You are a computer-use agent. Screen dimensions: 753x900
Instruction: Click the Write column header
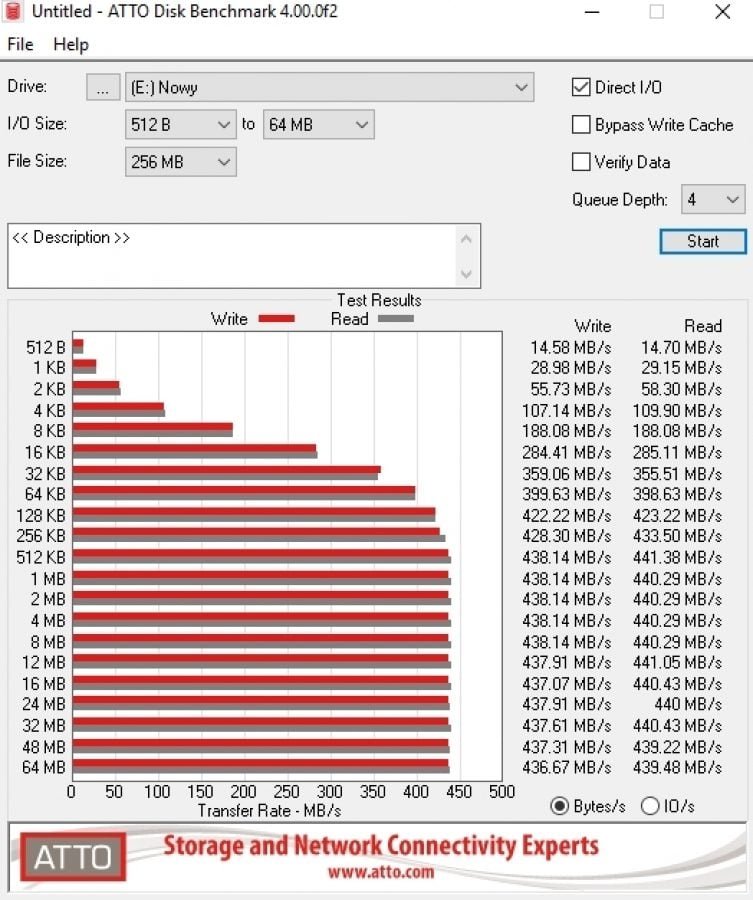(x=593, y=326)
